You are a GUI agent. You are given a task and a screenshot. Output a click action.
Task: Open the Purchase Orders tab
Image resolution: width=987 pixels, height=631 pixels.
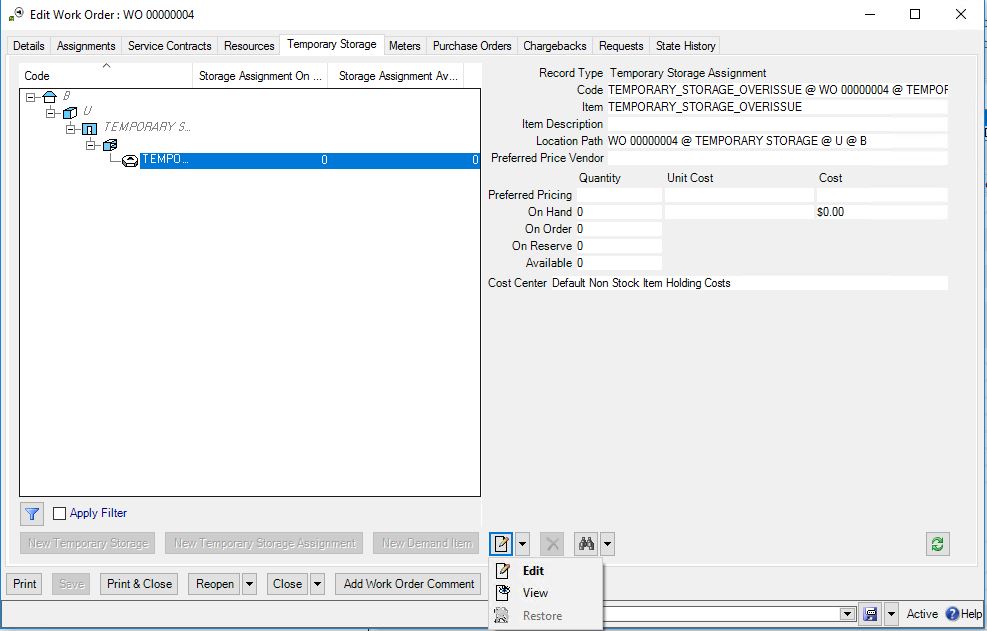click(472, 46)
